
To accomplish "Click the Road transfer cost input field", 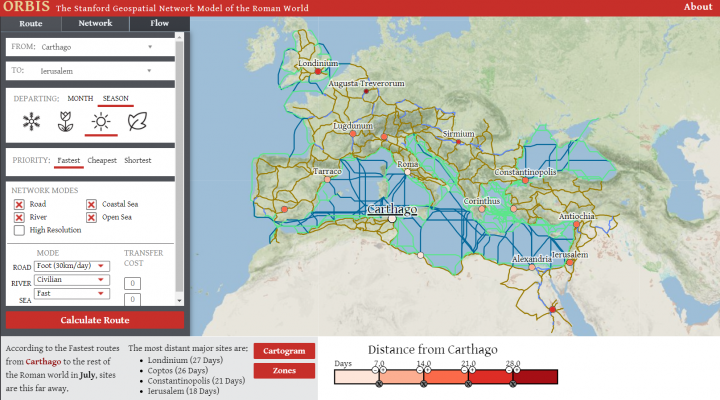I will (132, 283).
